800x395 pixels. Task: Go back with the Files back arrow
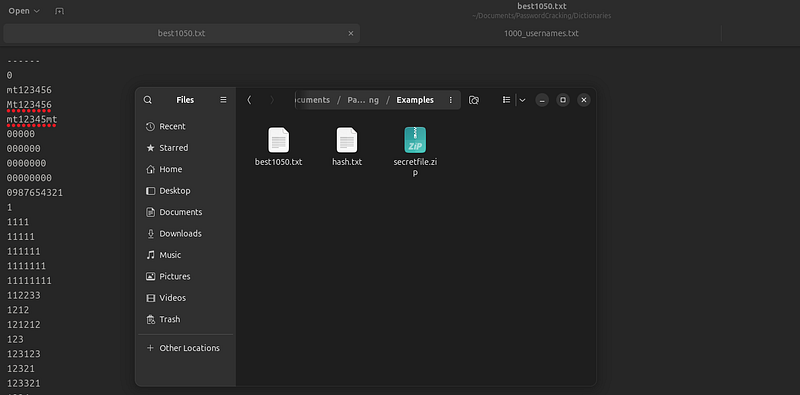click(249, 100)
